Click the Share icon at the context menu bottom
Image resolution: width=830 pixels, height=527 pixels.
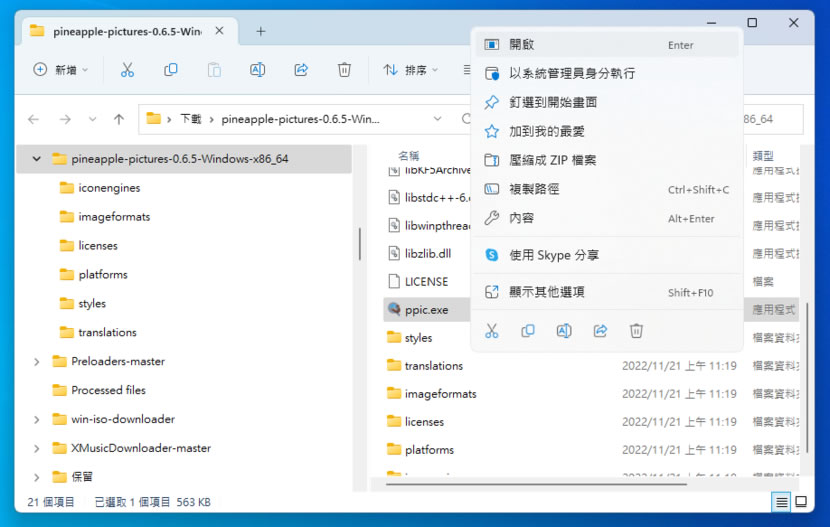(x=600, y=331)
